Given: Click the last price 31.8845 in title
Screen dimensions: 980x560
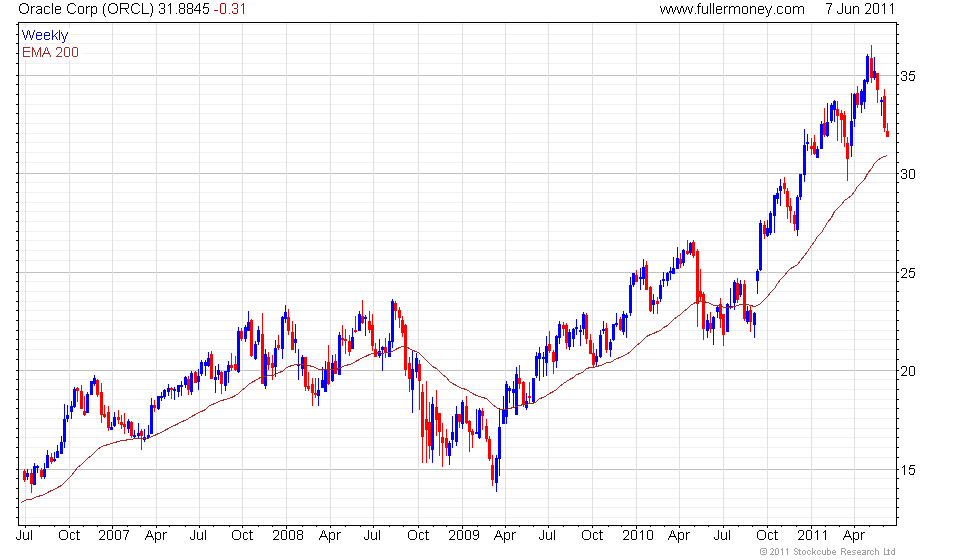Looking at the screenshot, I should pos(184,9).
